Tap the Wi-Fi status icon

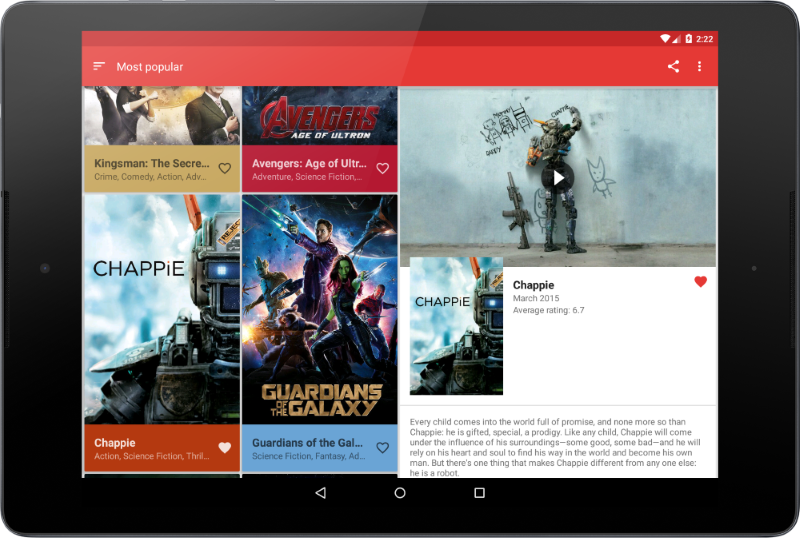point(665,39)
